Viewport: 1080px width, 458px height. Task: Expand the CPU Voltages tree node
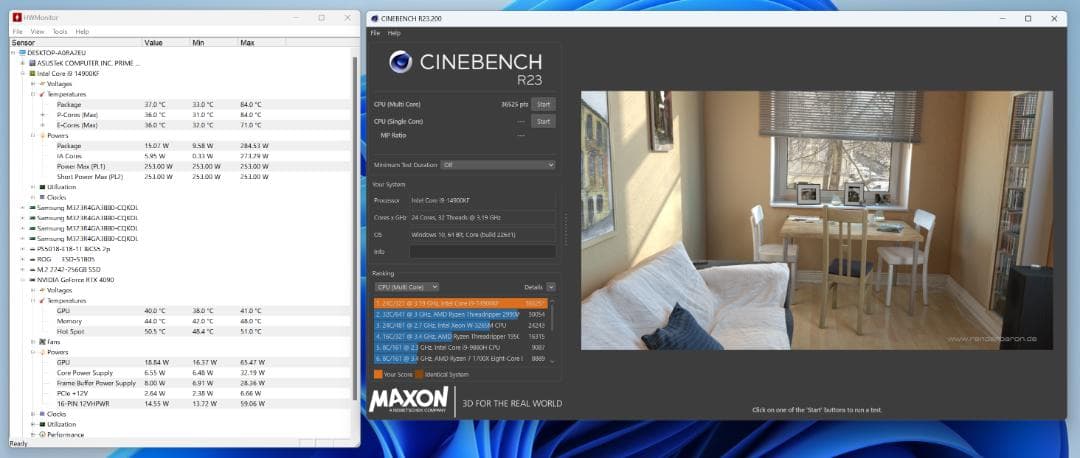pyautogui.click(x=32, y=84)
